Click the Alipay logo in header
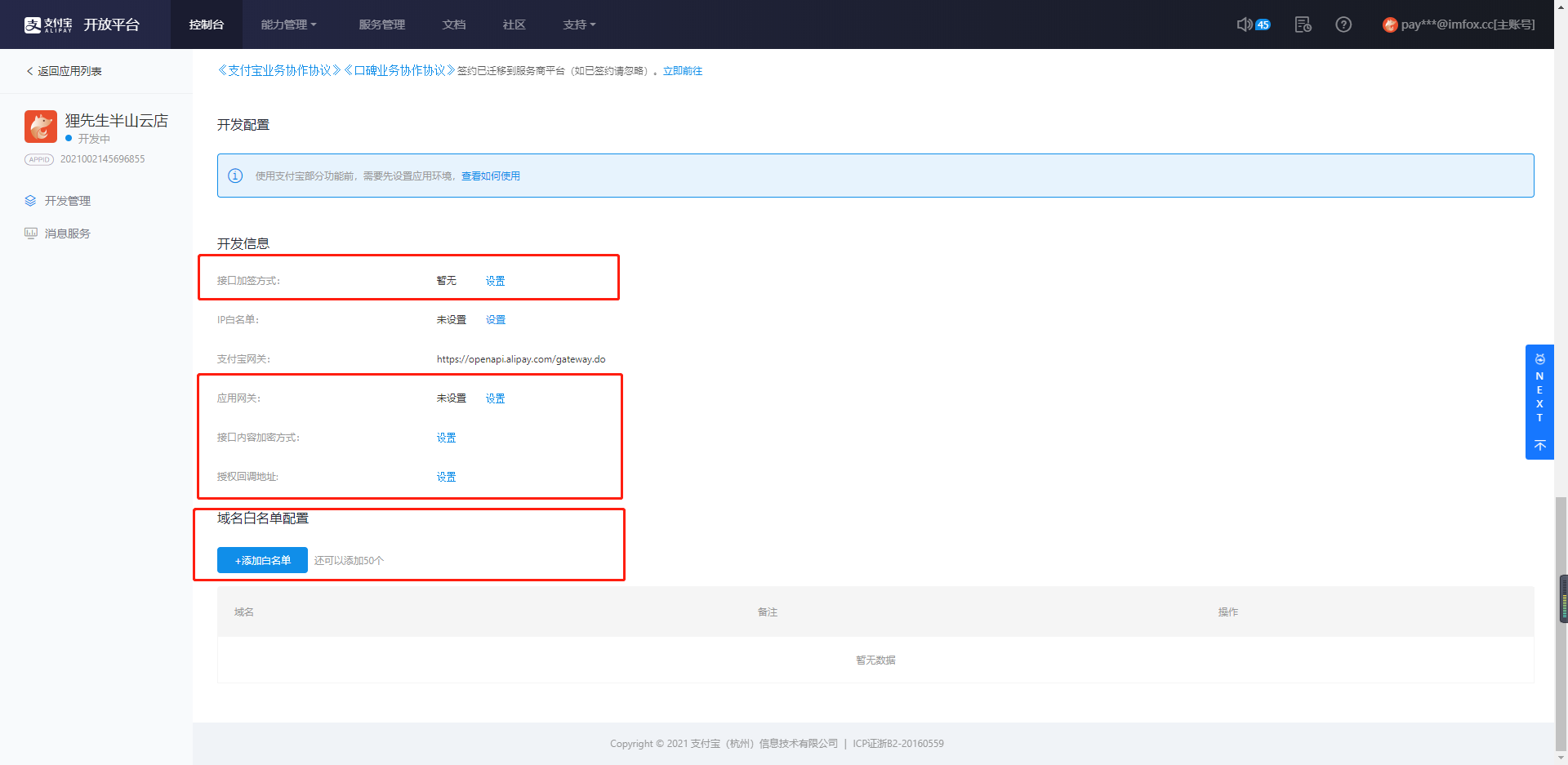This screenshot has height=765, width=1568. coord(48,24)
